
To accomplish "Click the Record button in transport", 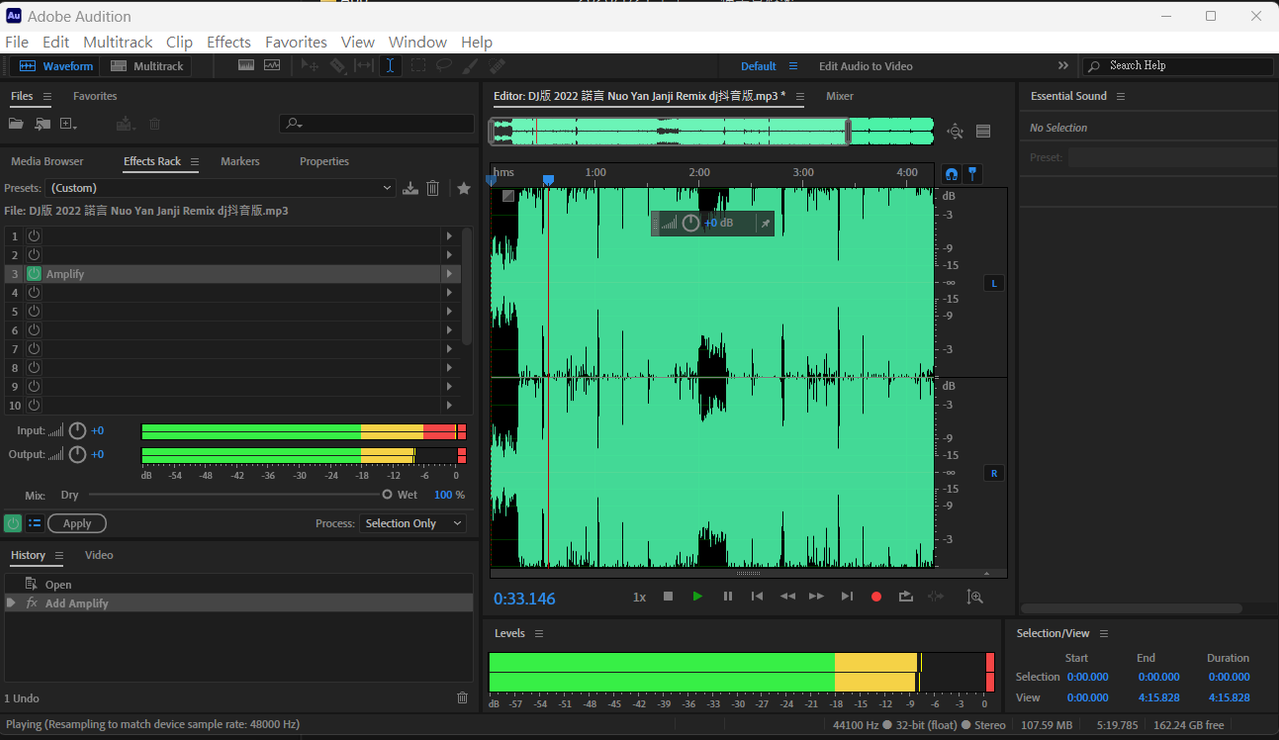I will (x=876, y=597).
